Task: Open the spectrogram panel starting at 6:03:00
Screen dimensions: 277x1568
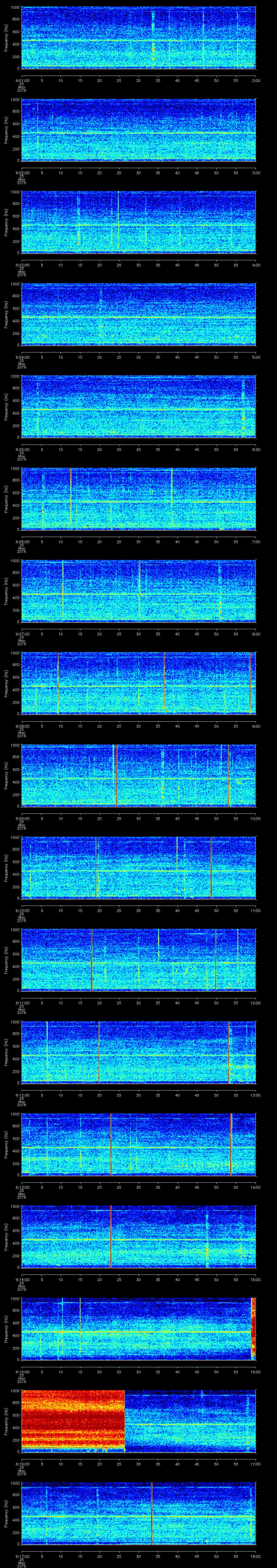Action: [138, 222]
